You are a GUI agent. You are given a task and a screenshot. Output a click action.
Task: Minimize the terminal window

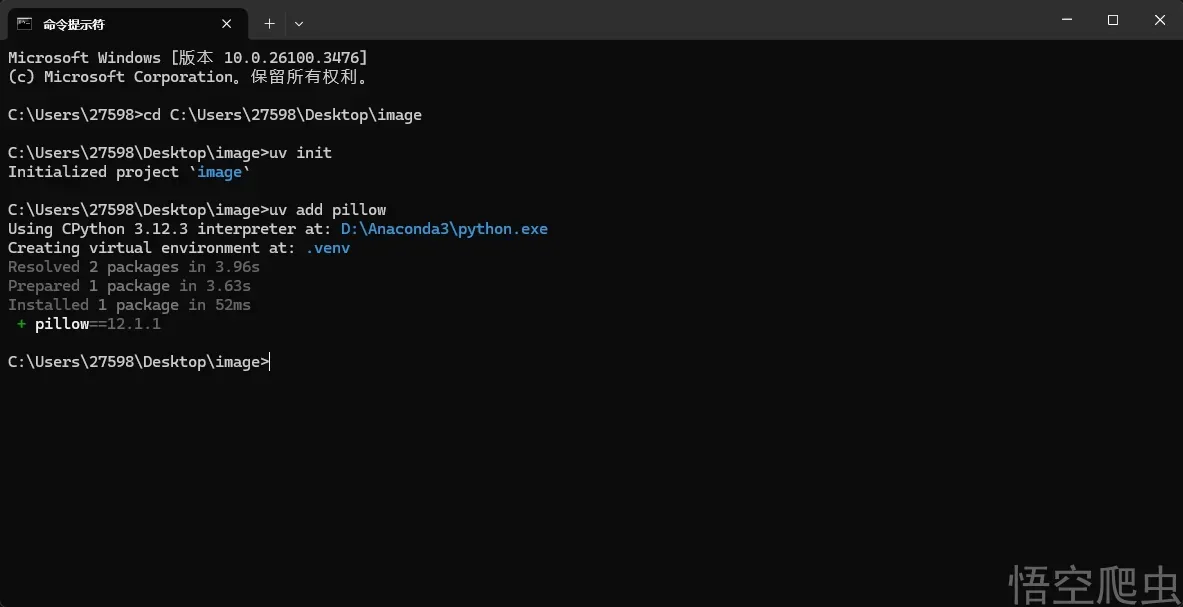[x=1065, y=21]
